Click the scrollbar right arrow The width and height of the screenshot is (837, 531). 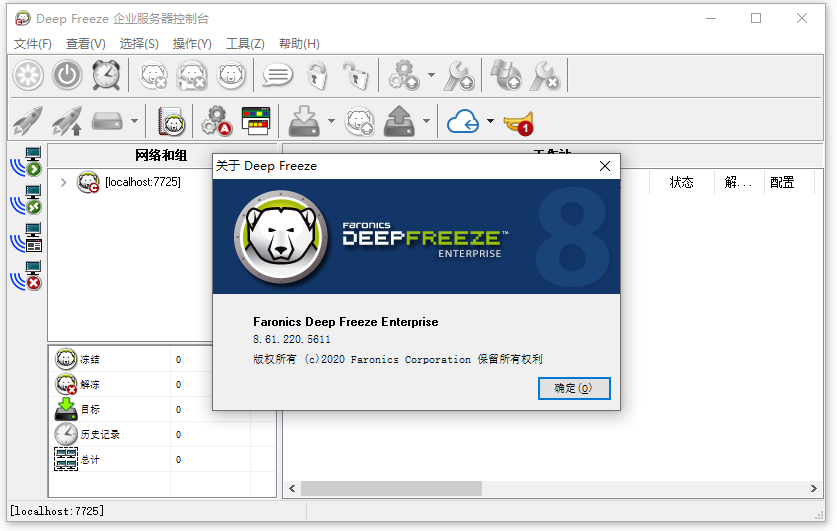point(813,488)
